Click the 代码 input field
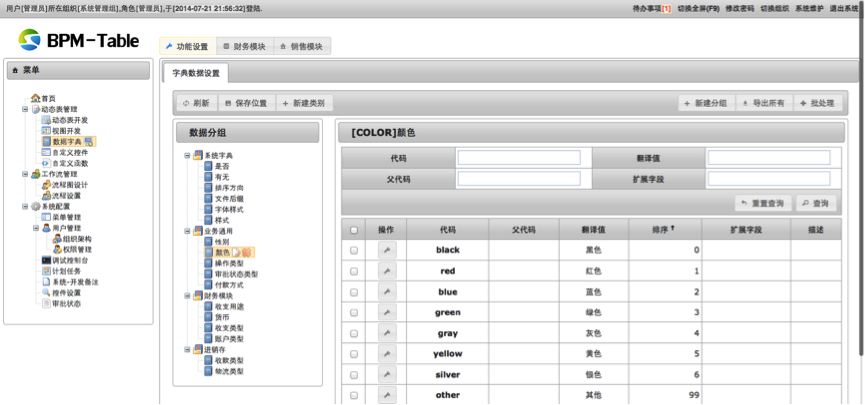Viewport: 865px width, 405px height. pyautogui.click(x=519, y=158)
